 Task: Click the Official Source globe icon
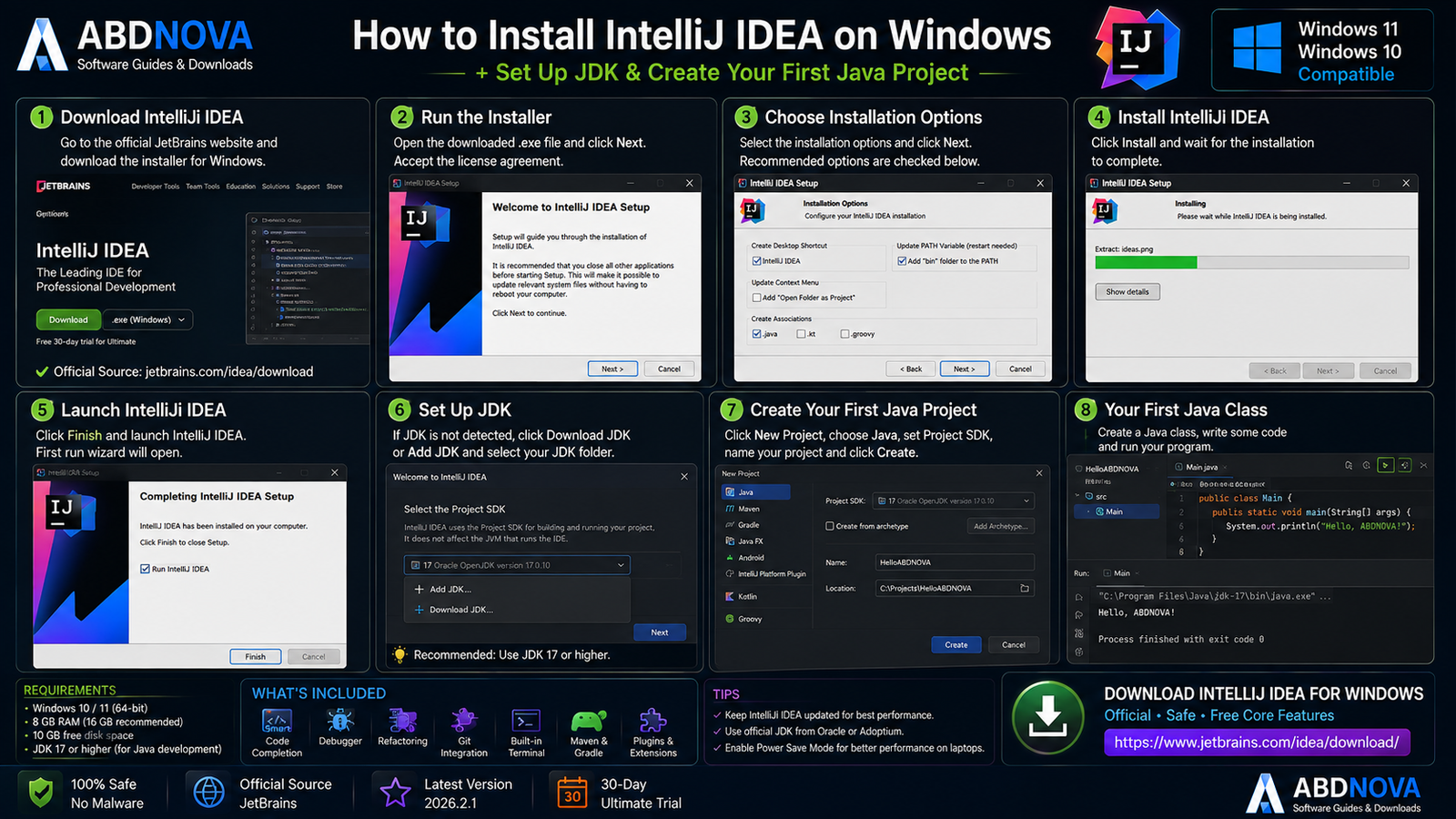pyautogui.click(x=209, y=792)
